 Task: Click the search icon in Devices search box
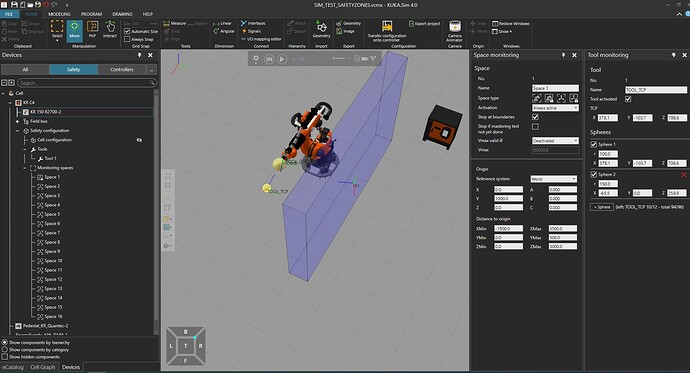point(152,83)
